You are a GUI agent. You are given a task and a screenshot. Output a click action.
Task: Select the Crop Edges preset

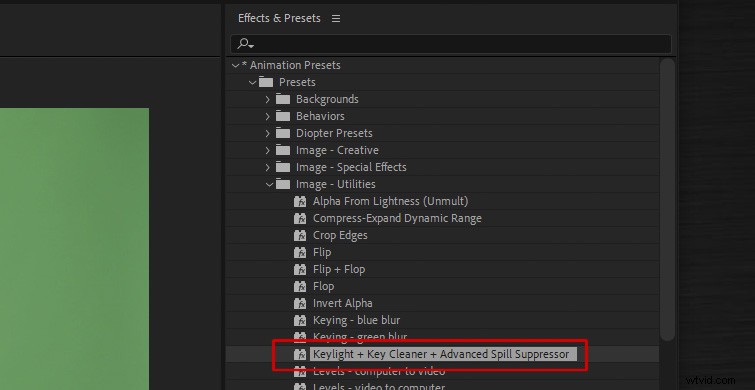[x=340, y=235]
